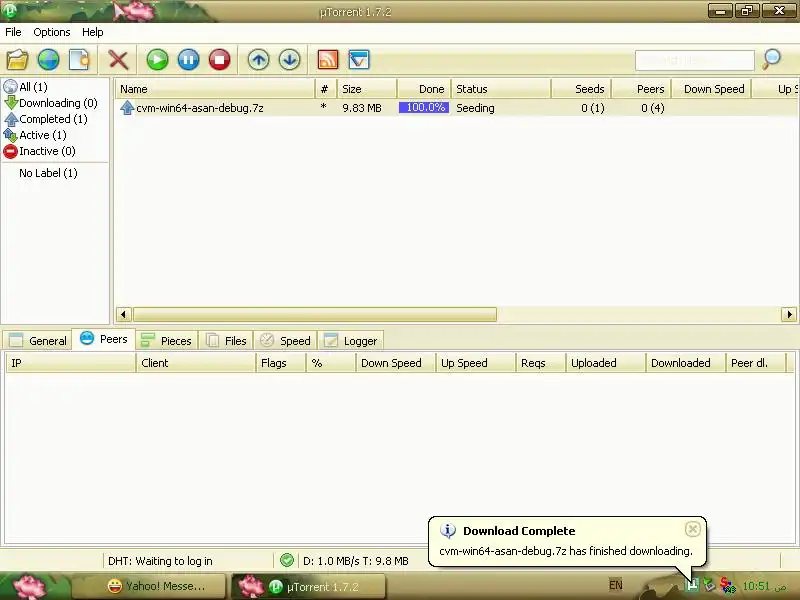
Task: Click the red X Remove torrent icon
Action: 118,60
